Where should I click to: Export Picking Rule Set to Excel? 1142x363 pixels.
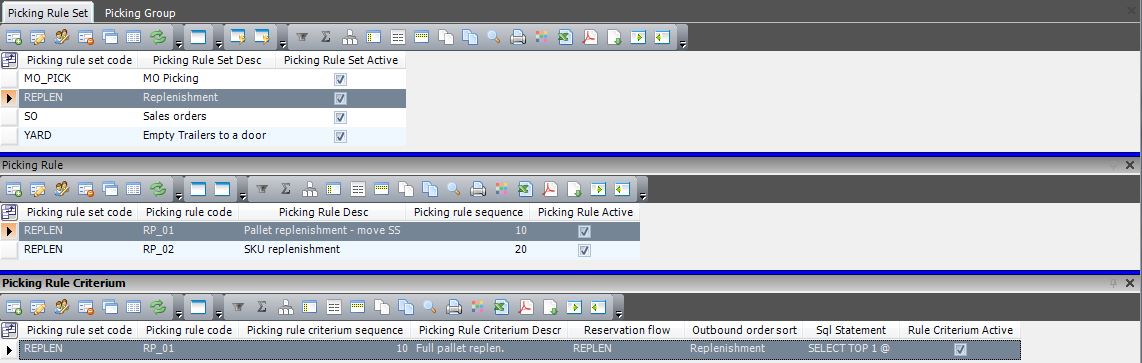click(565, 36)
